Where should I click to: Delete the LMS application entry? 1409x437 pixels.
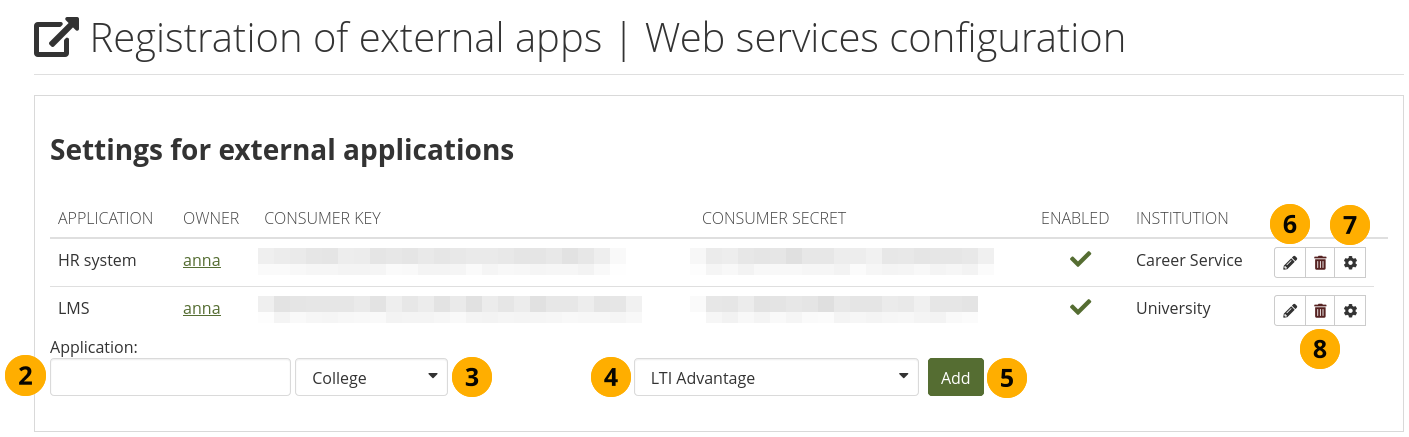coord(1320,311)
